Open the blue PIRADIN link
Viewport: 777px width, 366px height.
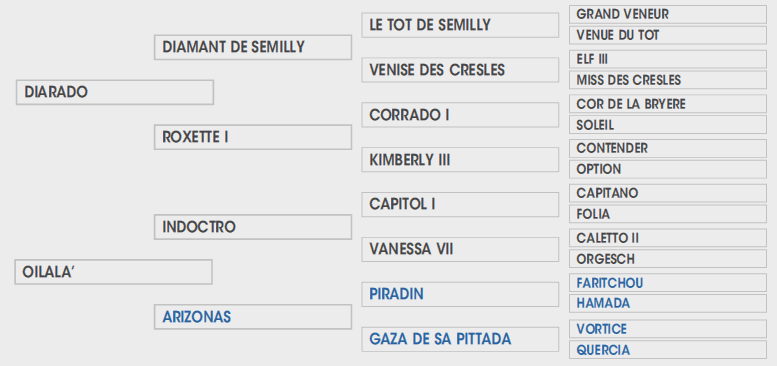[396, 294]
